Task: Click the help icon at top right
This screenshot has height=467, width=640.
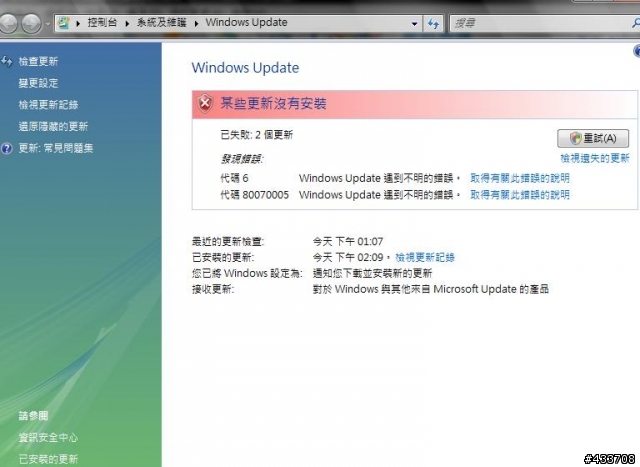Action: (x=637, y=51)
